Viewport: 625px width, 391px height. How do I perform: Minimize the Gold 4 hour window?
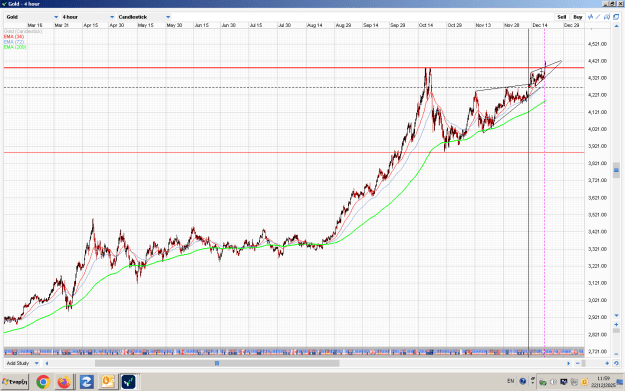[x=605, y=4]
